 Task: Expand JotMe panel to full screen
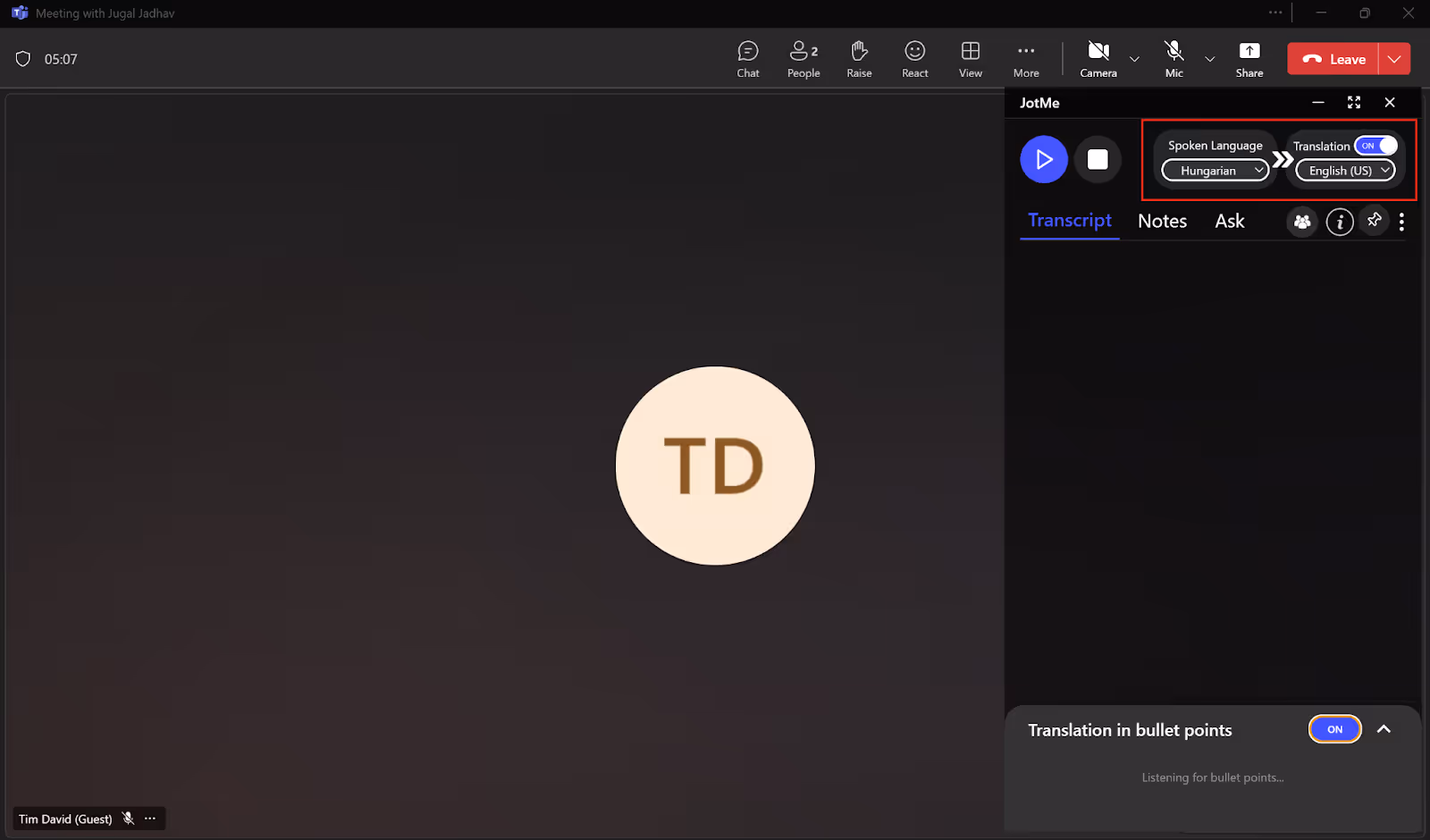[1354, 103]
